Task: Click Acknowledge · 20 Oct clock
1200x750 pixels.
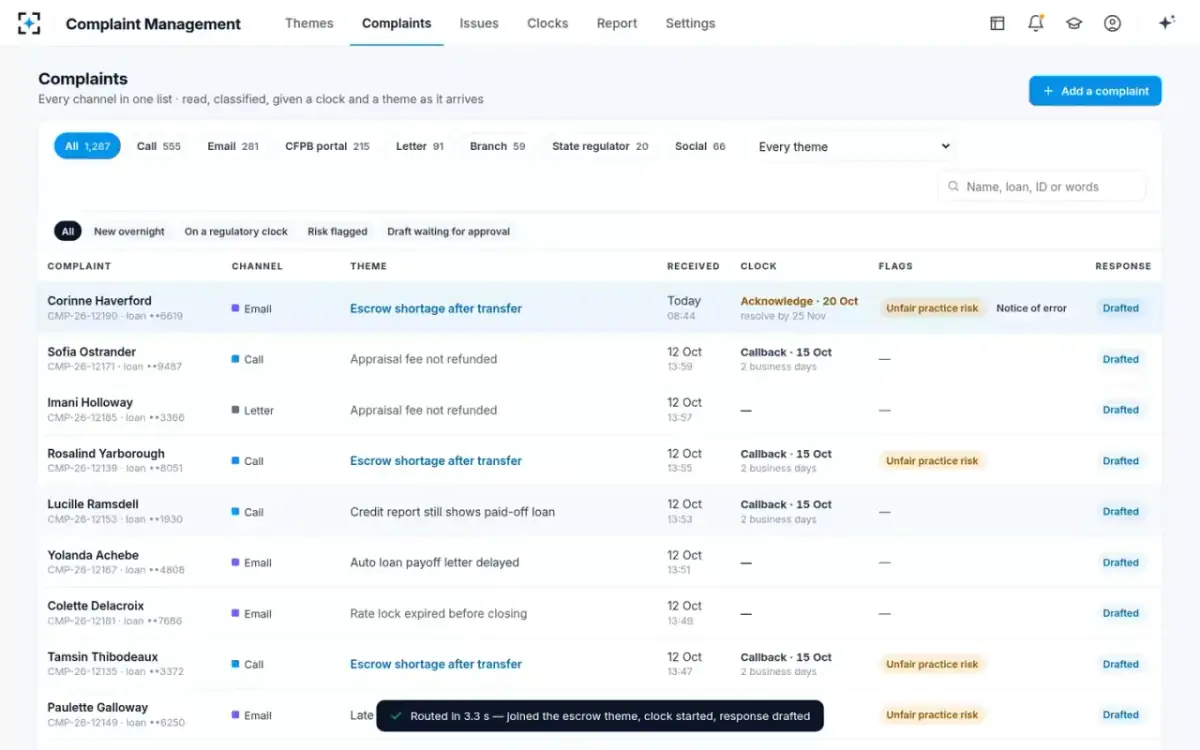Action: click(799, 301)
